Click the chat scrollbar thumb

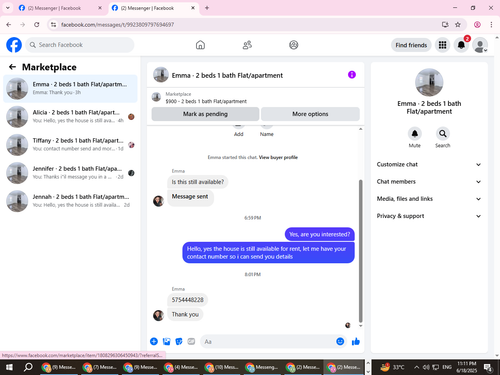tap(360, 251)
